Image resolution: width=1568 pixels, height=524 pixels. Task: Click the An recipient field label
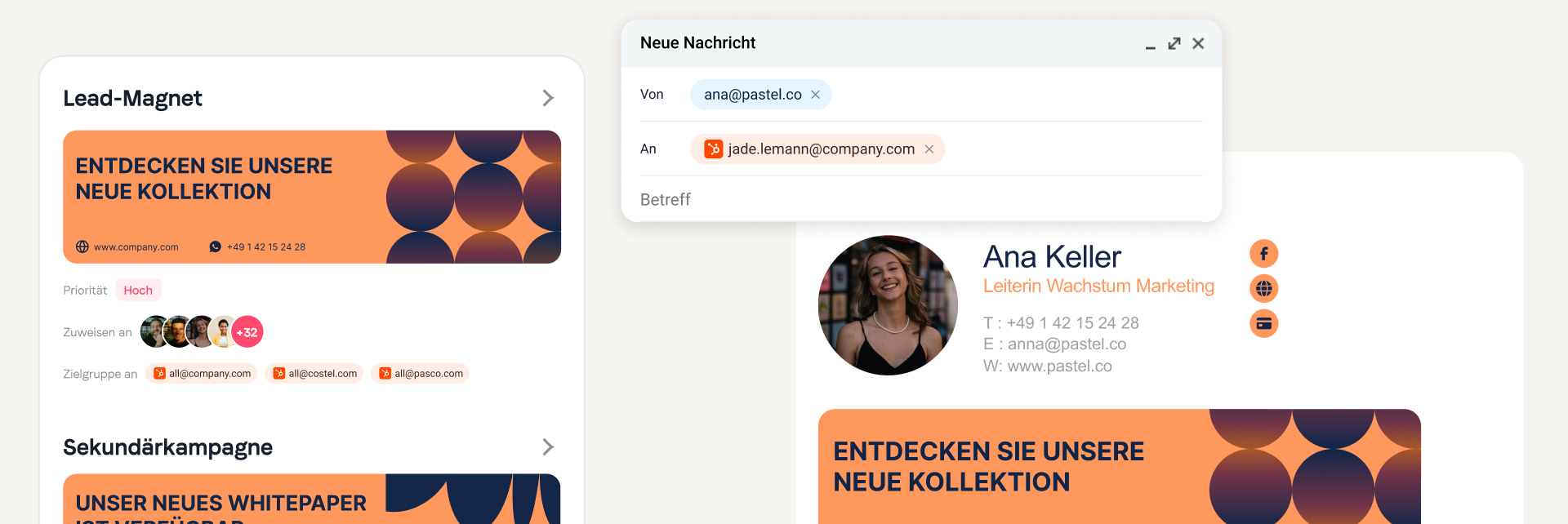tap(648, 149)
